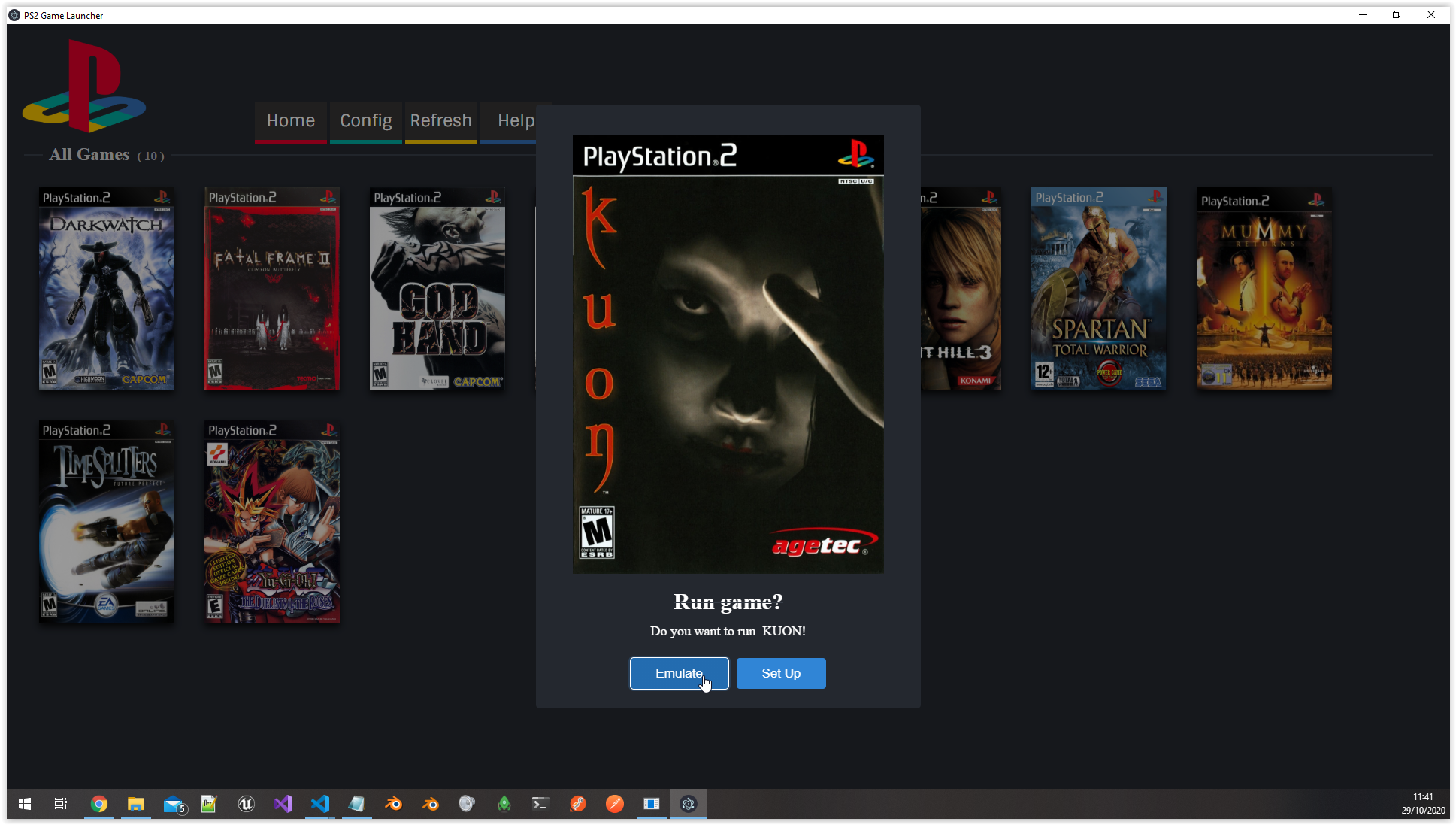Screen dimensions: 1456x825
Task: Choose the God Hand game cover
Action: 437,289
